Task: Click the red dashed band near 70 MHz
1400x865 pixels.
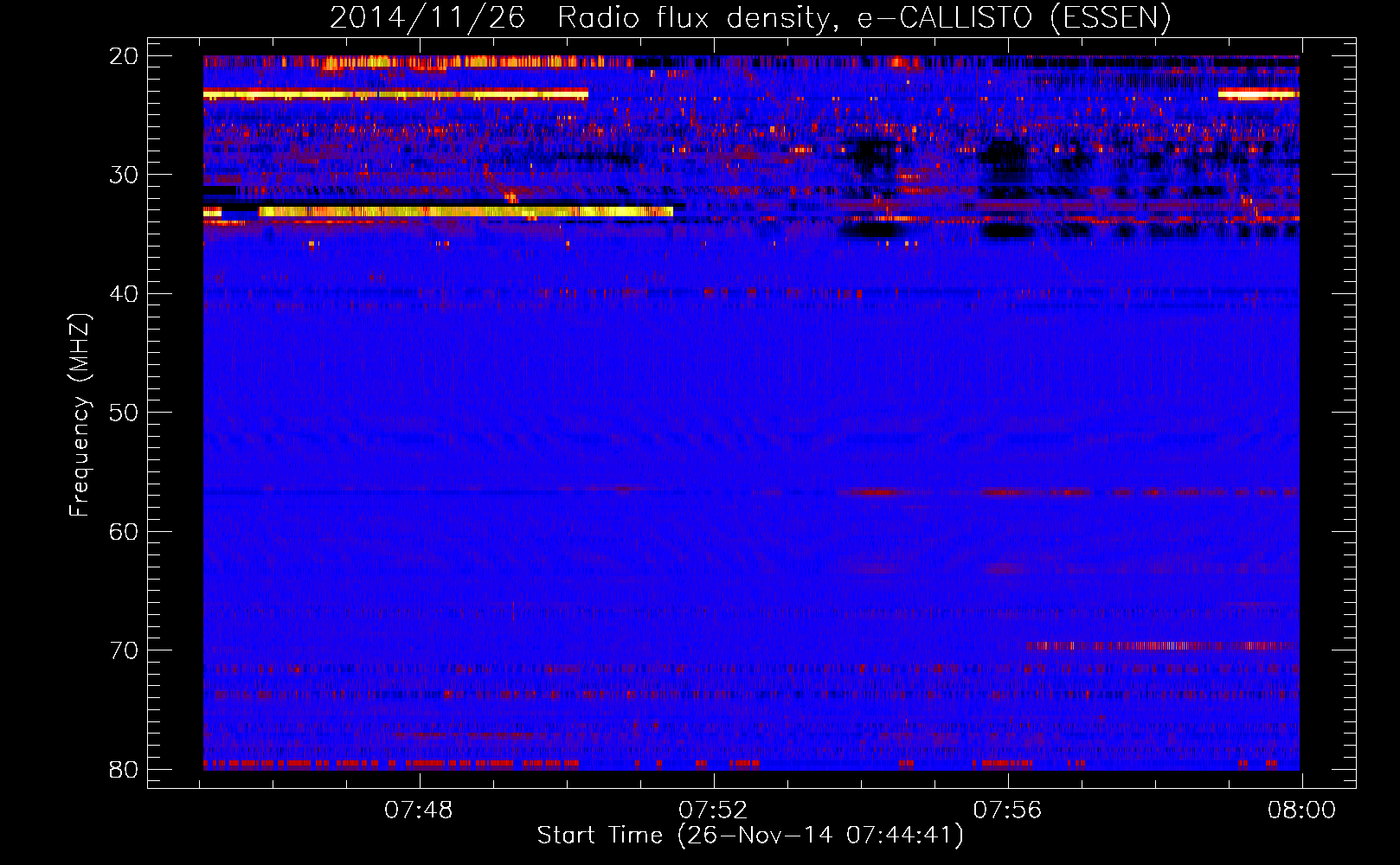Action: click(1164, 645)
